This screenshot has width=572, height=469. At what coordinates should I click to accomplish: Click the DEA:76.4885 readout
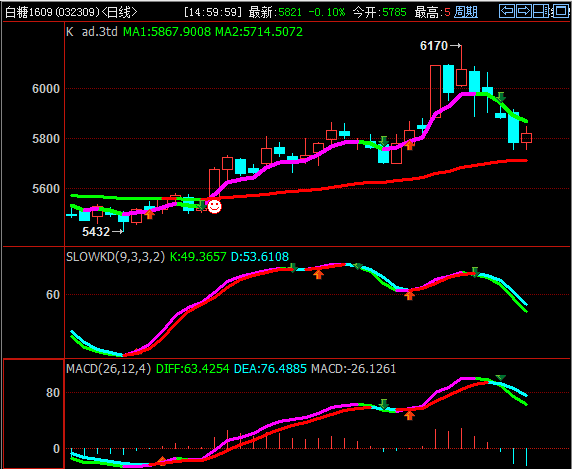tap(270, 369)
